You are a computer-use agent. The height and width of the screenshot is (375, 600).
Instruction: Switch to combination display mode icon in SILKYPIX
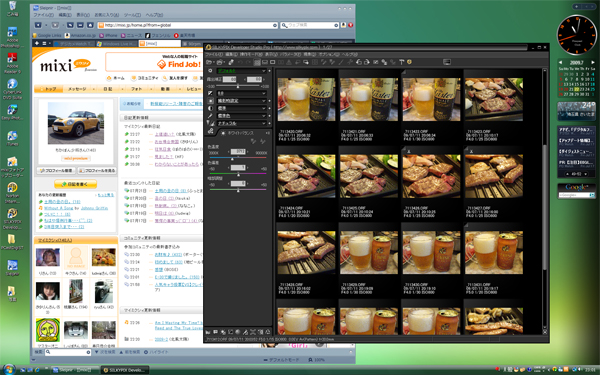tap(265, 62)
